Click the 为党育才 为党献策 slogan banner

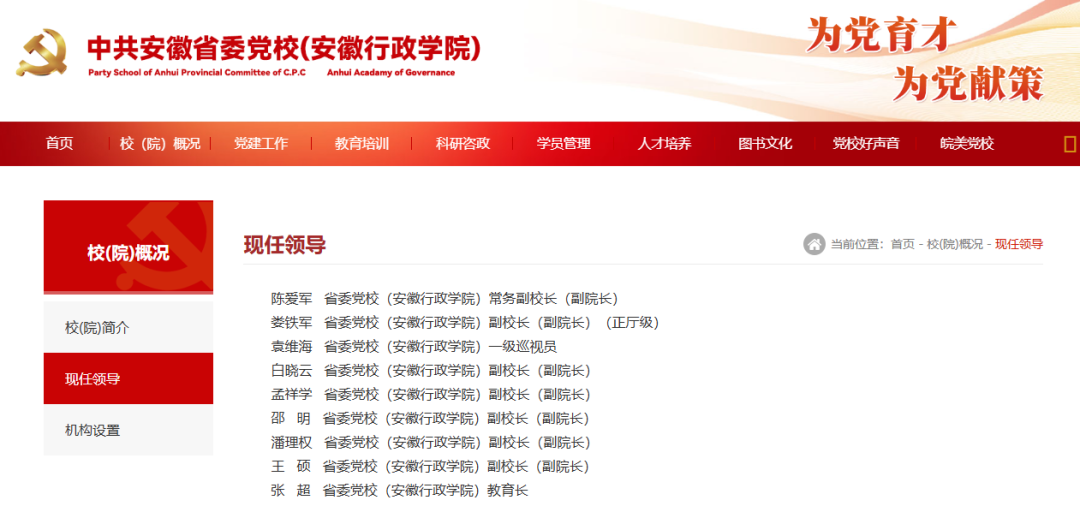click(x=925, y=60)
